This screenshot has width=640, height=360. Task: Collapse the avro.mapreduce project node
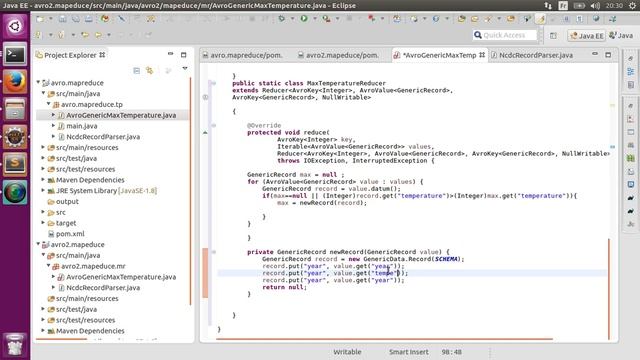click(38, 82)
